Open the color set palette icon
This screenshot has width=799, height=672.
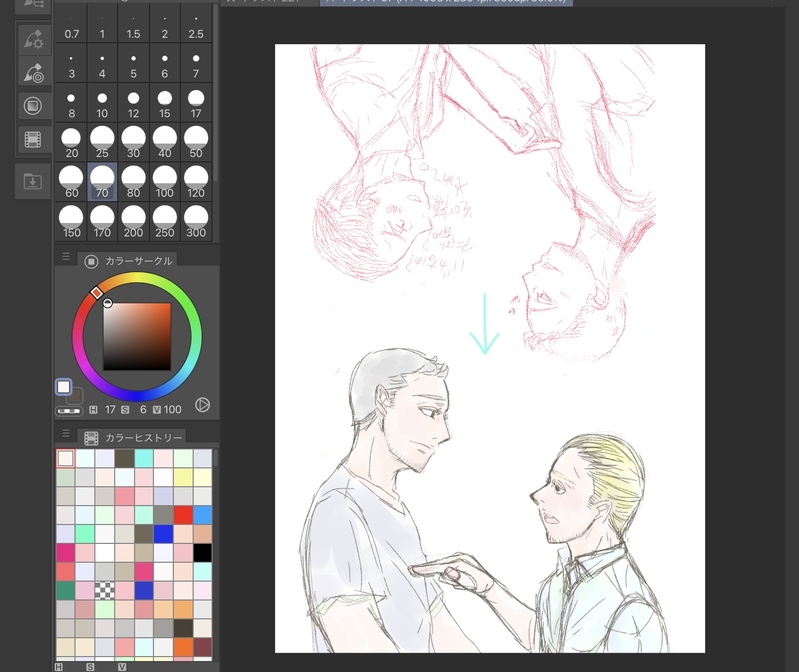(33, 106)
